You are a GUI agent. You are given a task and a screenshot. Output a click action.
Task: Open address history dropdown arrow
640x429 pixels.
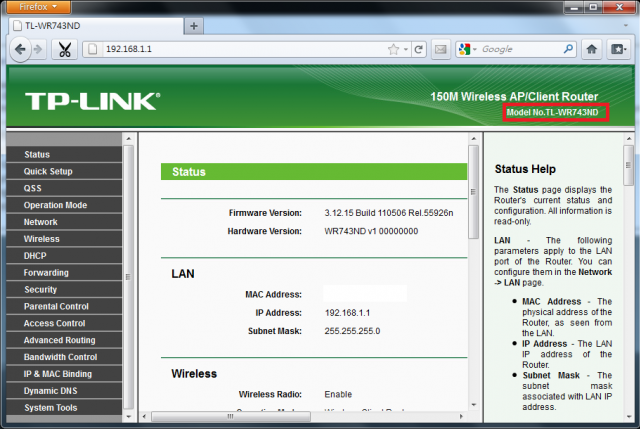point(406,49)
